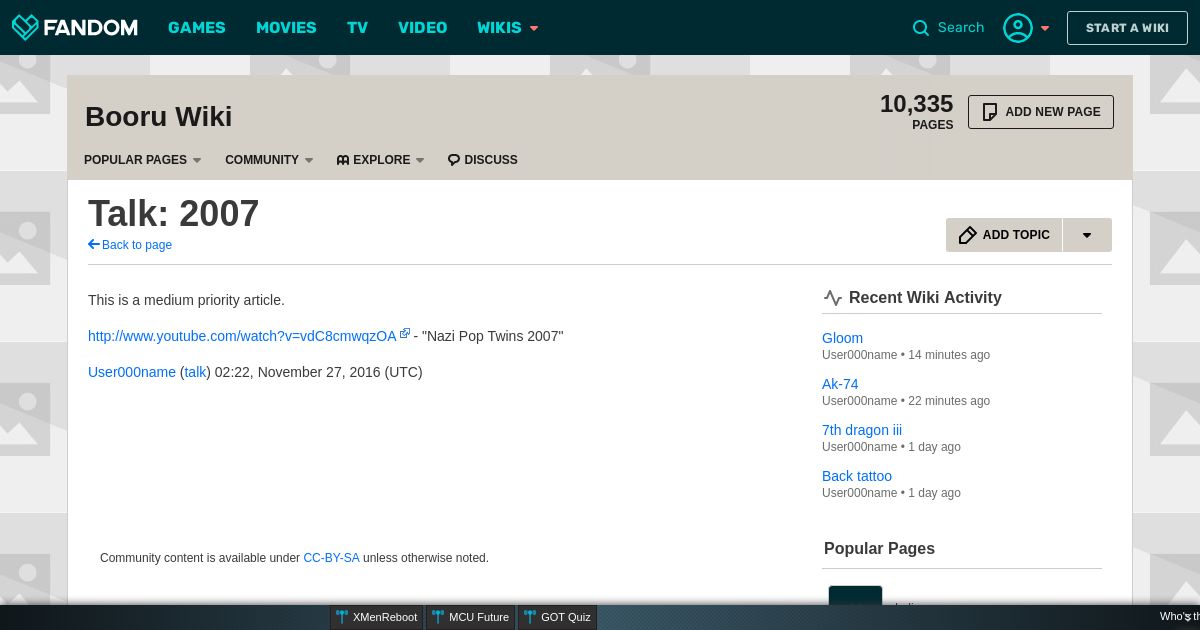1200x630 pixels.
Task: Expand the Wikis dropdown arrow
Action: (x=534, y=28)
